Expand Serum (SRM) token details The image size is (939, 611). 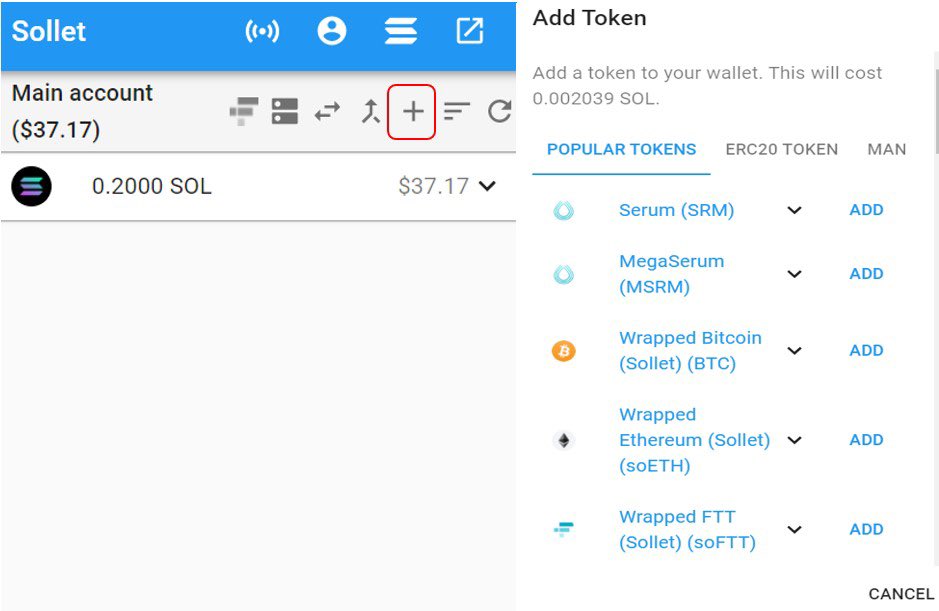[x=794, y=210]
